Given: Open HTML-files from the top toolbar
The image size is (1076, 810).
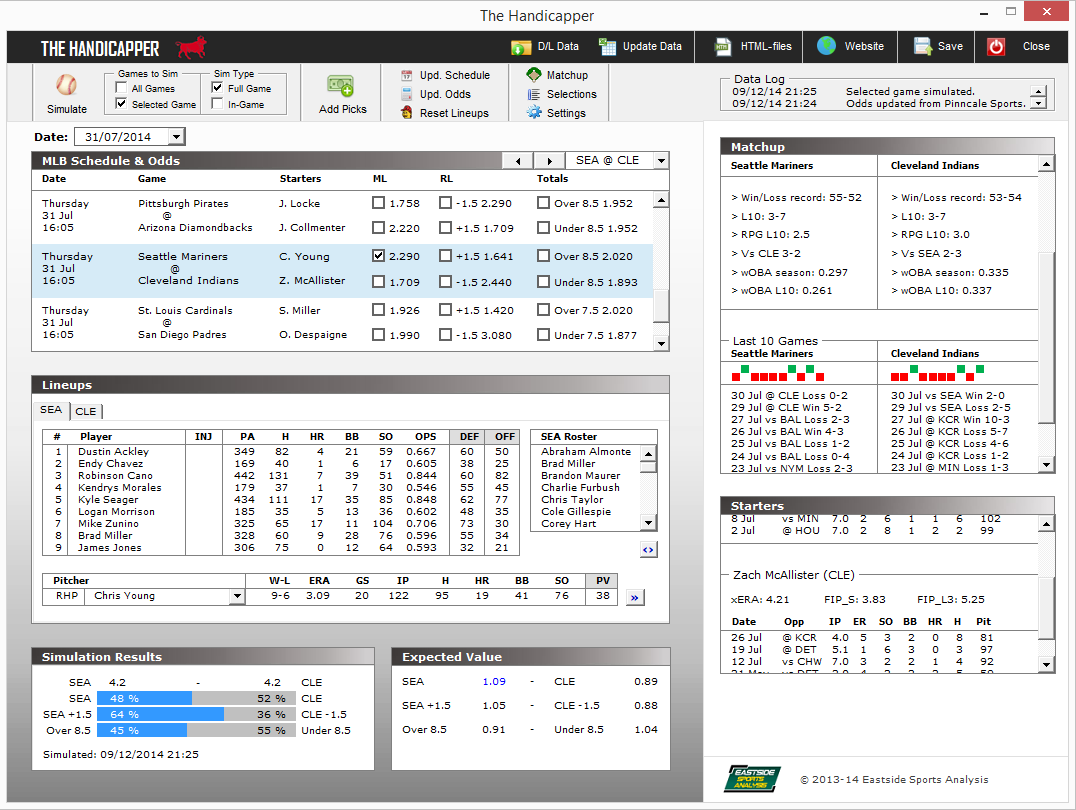Looking at the screenshot, I should click(x=724, y=46).
